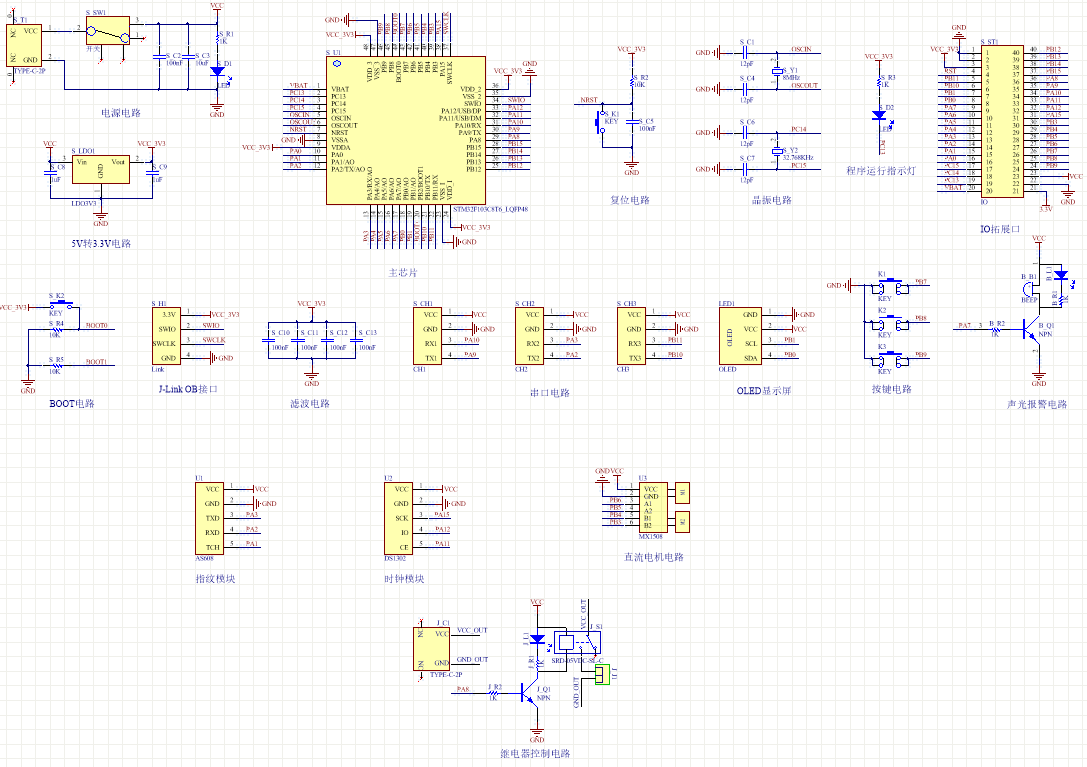Select the S_ST1 IO expansion header

(1002, 121)
